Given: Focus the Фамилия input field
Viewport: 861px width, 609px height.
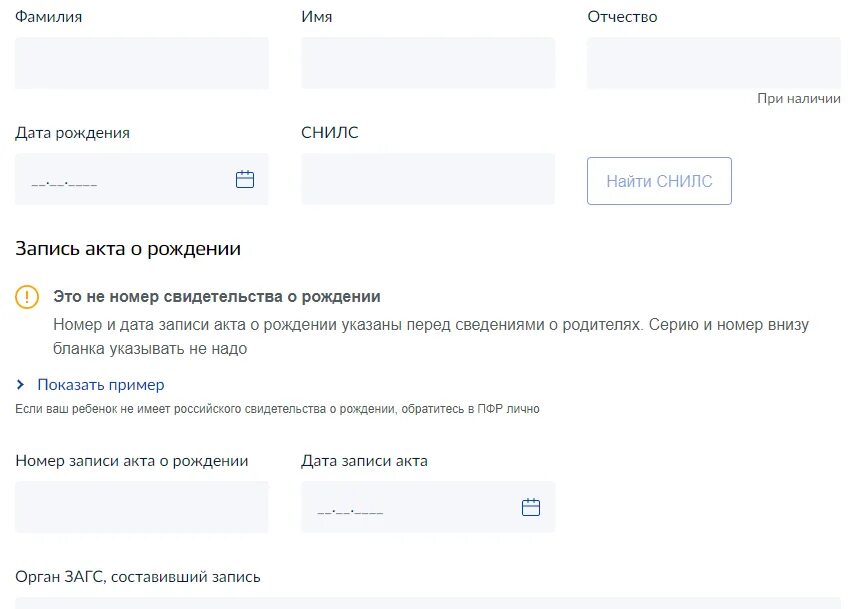Looking at the screenshot, I should [x=142, y=63].
